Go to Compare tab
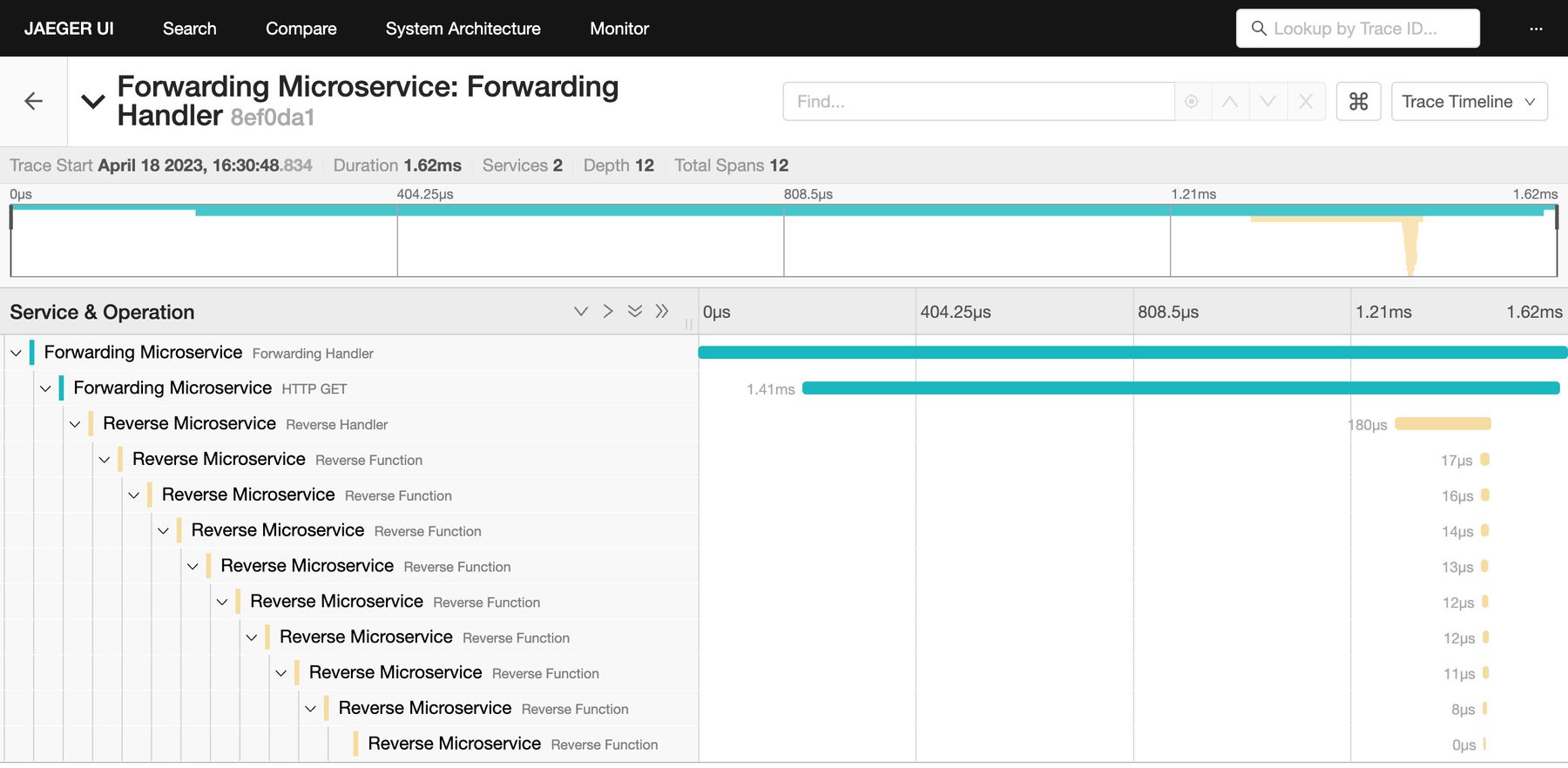Image resolution: width=1568 pixels, height=768 pixels. [x=301, y=28]
